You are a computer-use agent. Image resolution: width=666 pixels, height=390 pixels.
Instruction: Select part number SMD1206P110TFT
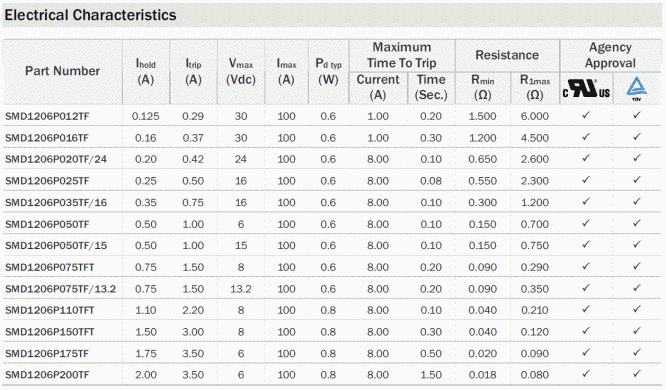pyautogui.click(x=50, y=310)
